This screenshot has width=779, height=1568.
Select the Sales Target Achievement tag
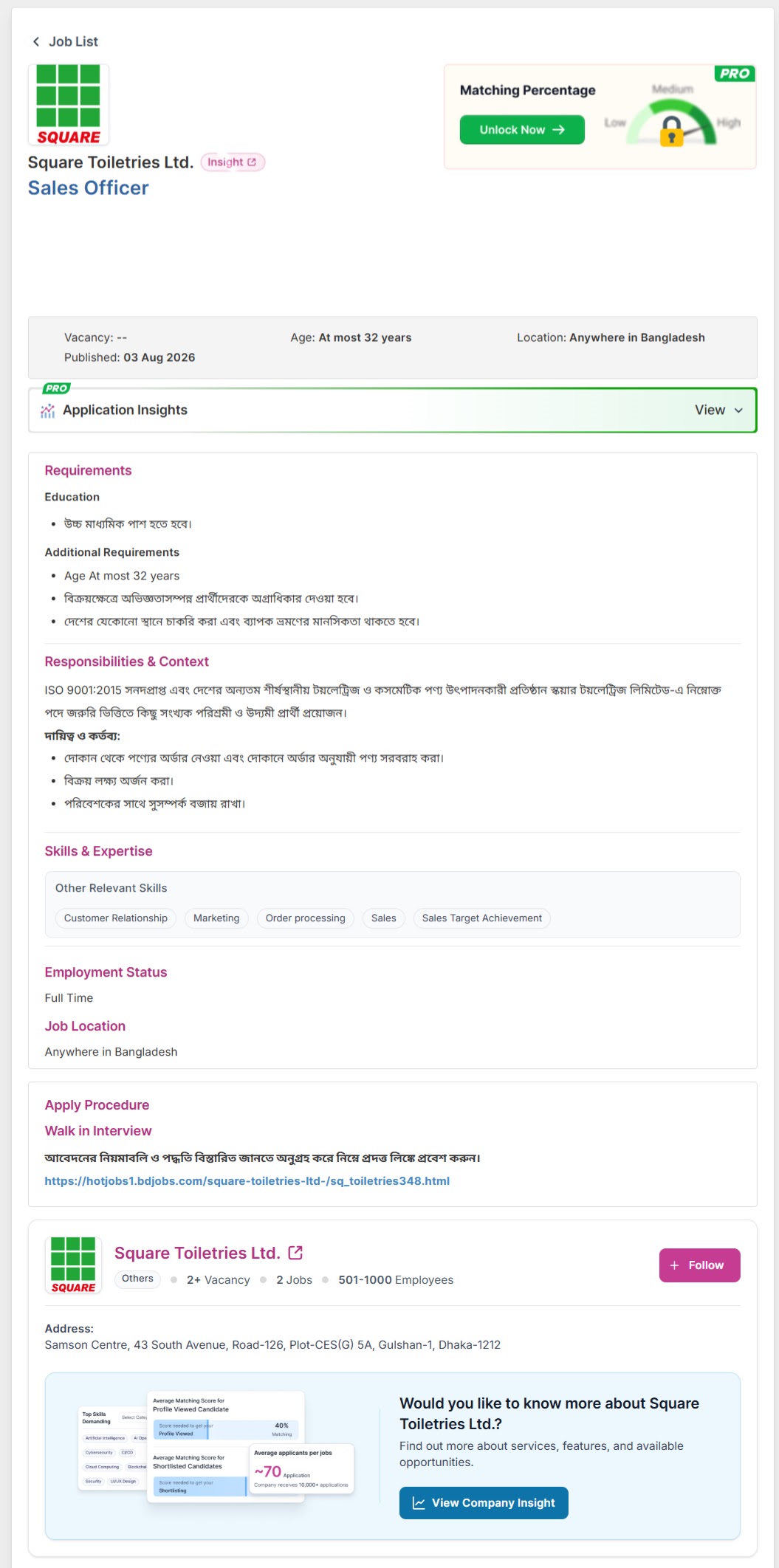coord(482,918)
